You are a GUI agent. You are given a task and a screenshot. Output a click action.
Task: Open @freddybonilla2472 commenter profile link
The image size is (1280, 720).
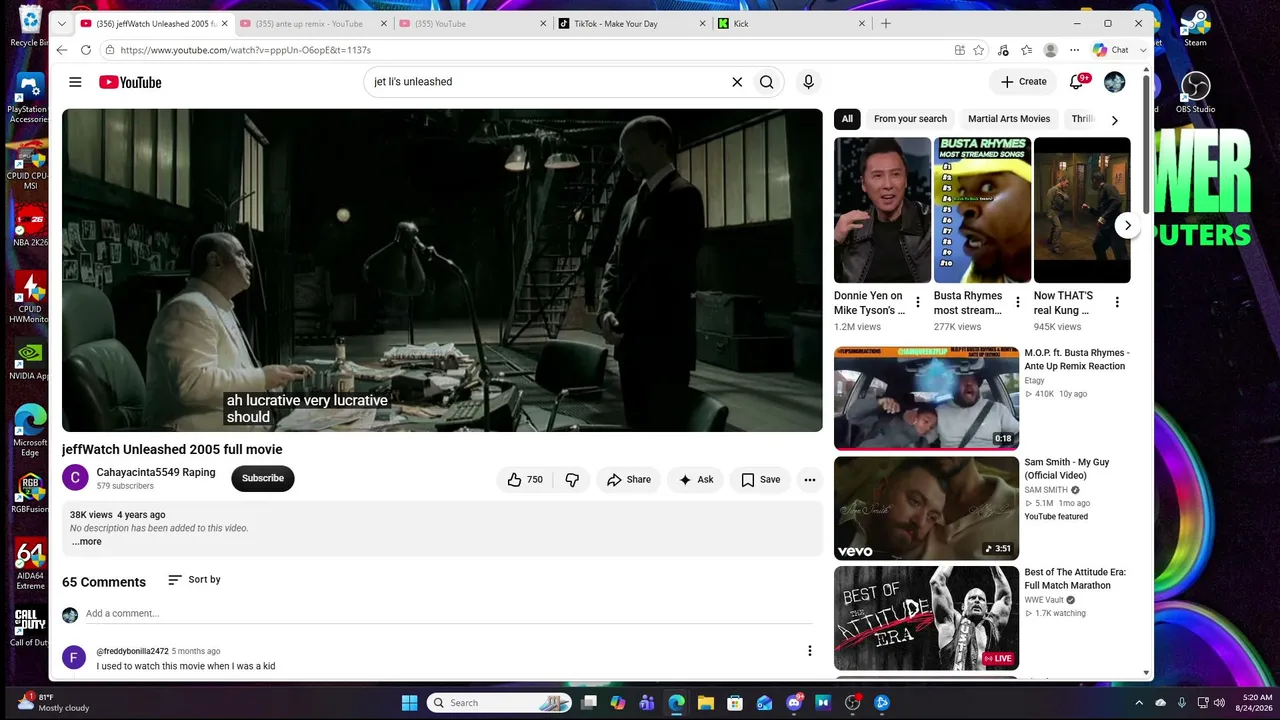coord(132,651)
